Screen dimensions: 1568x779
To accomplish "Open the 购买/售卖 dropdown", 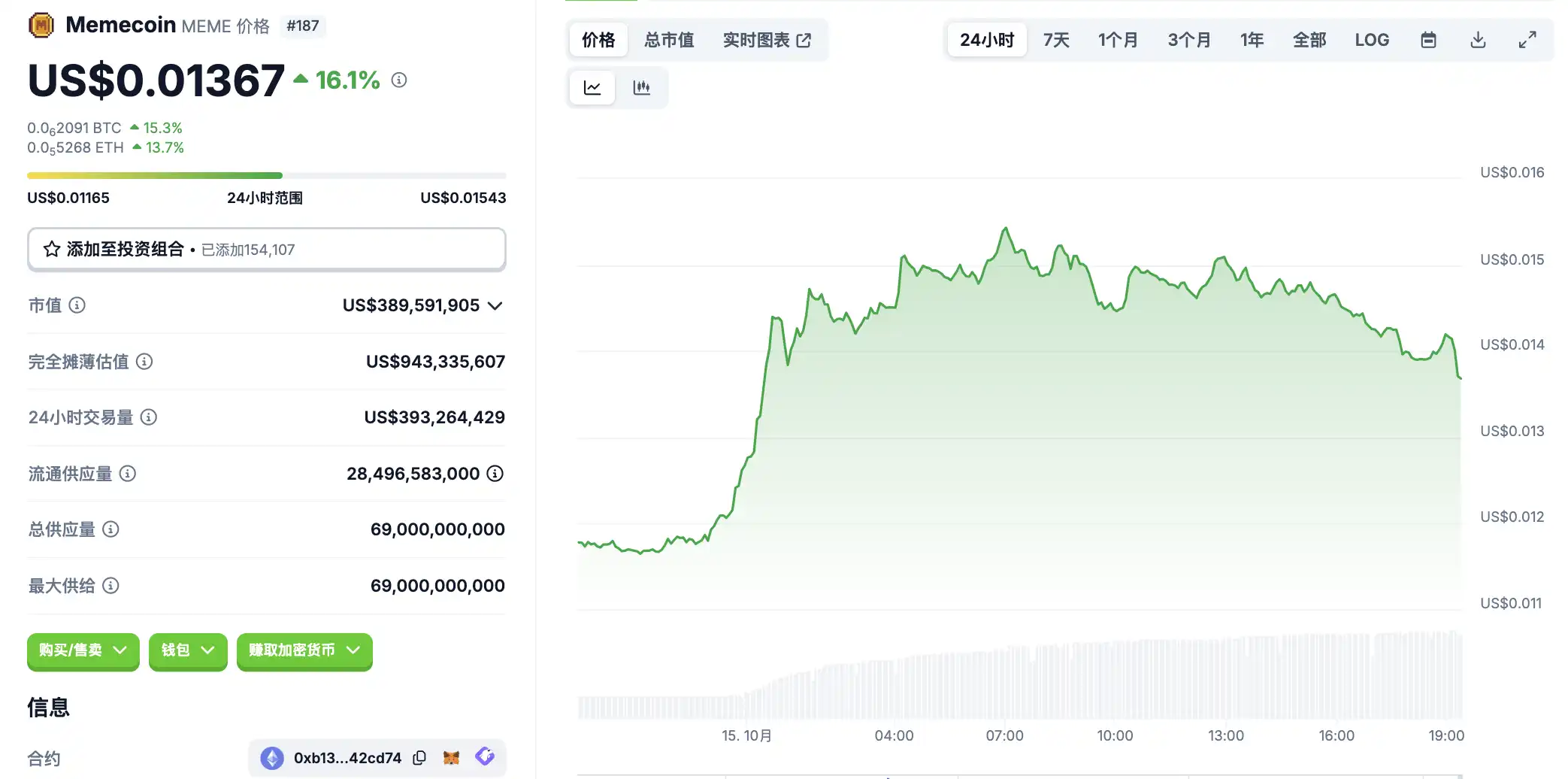I will coord(83,650).
